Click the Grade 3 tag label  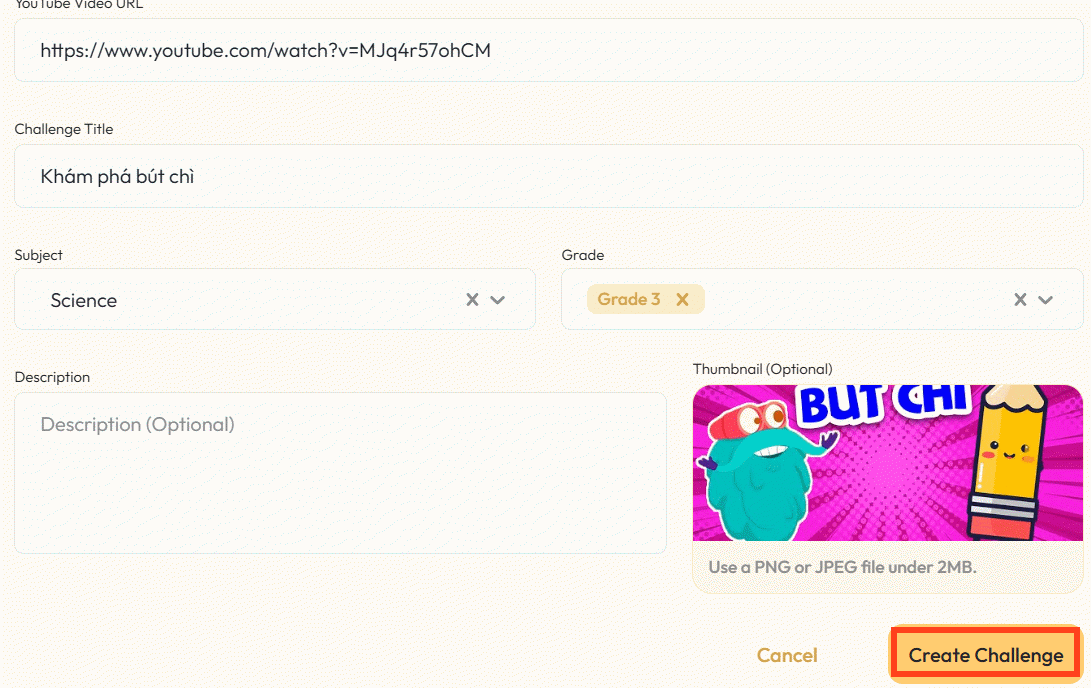629,300
